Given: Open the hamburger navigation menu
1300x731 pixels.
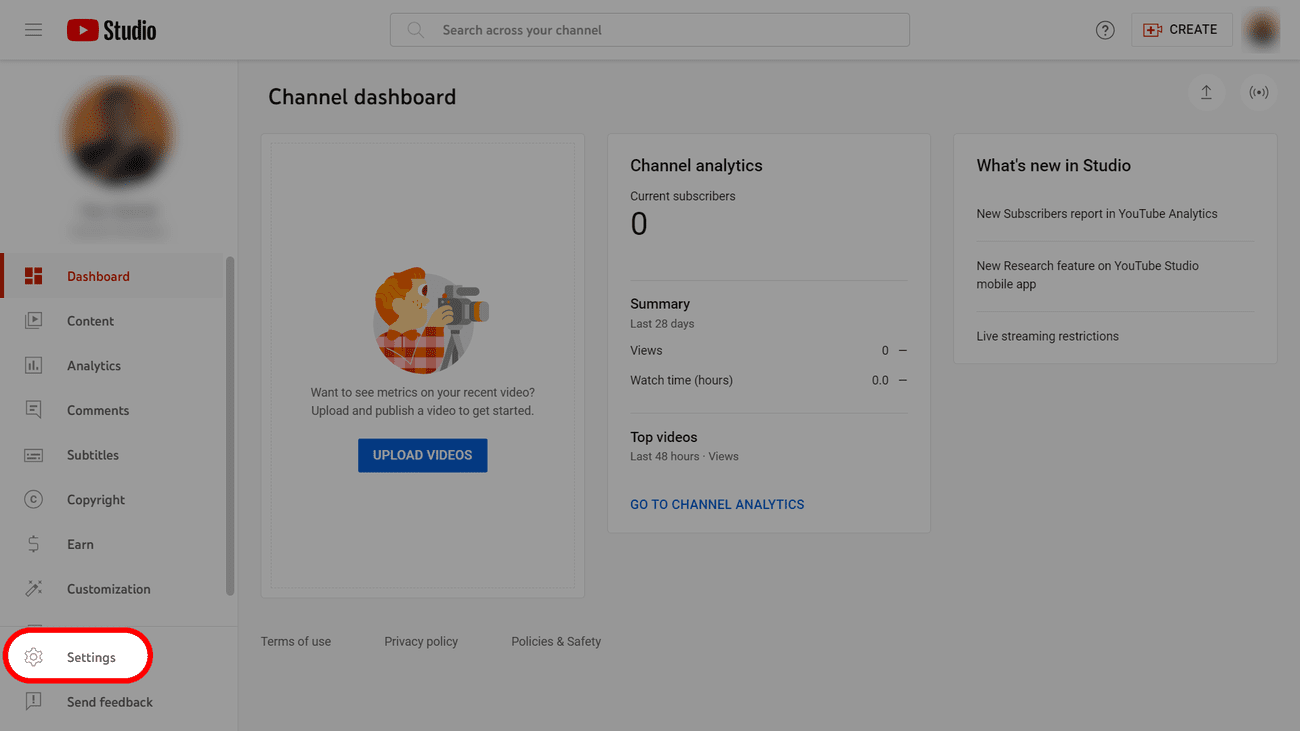Looking at the screenshot, I should click(33, 30).
